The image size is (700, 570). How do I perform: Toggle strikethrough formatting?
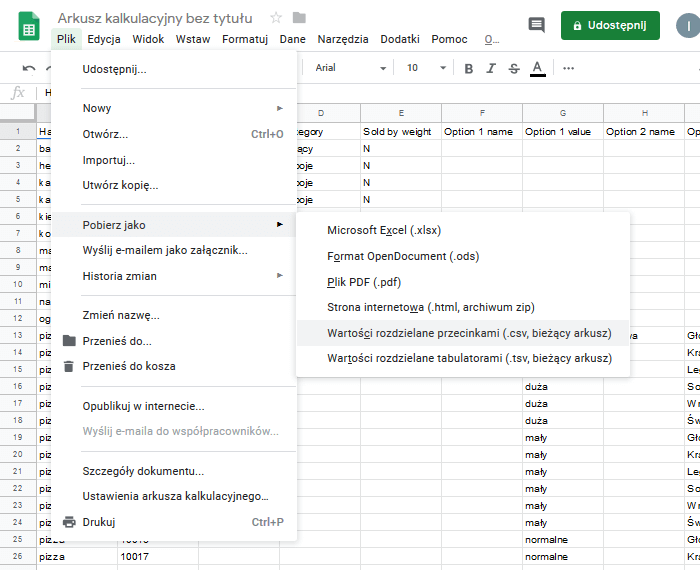pos(514,68)
